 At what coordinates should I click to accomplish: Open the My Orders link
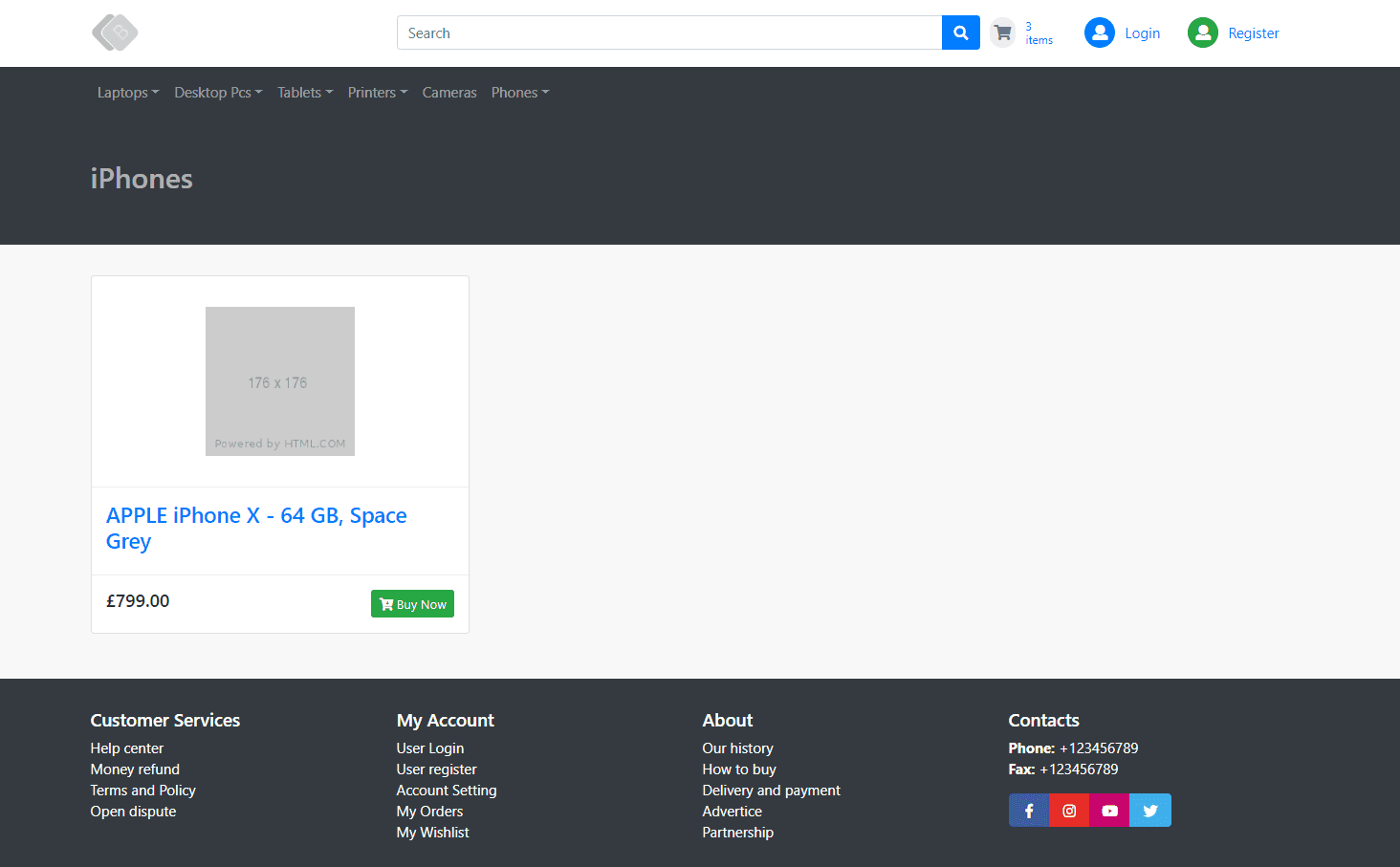coord(429,812)
